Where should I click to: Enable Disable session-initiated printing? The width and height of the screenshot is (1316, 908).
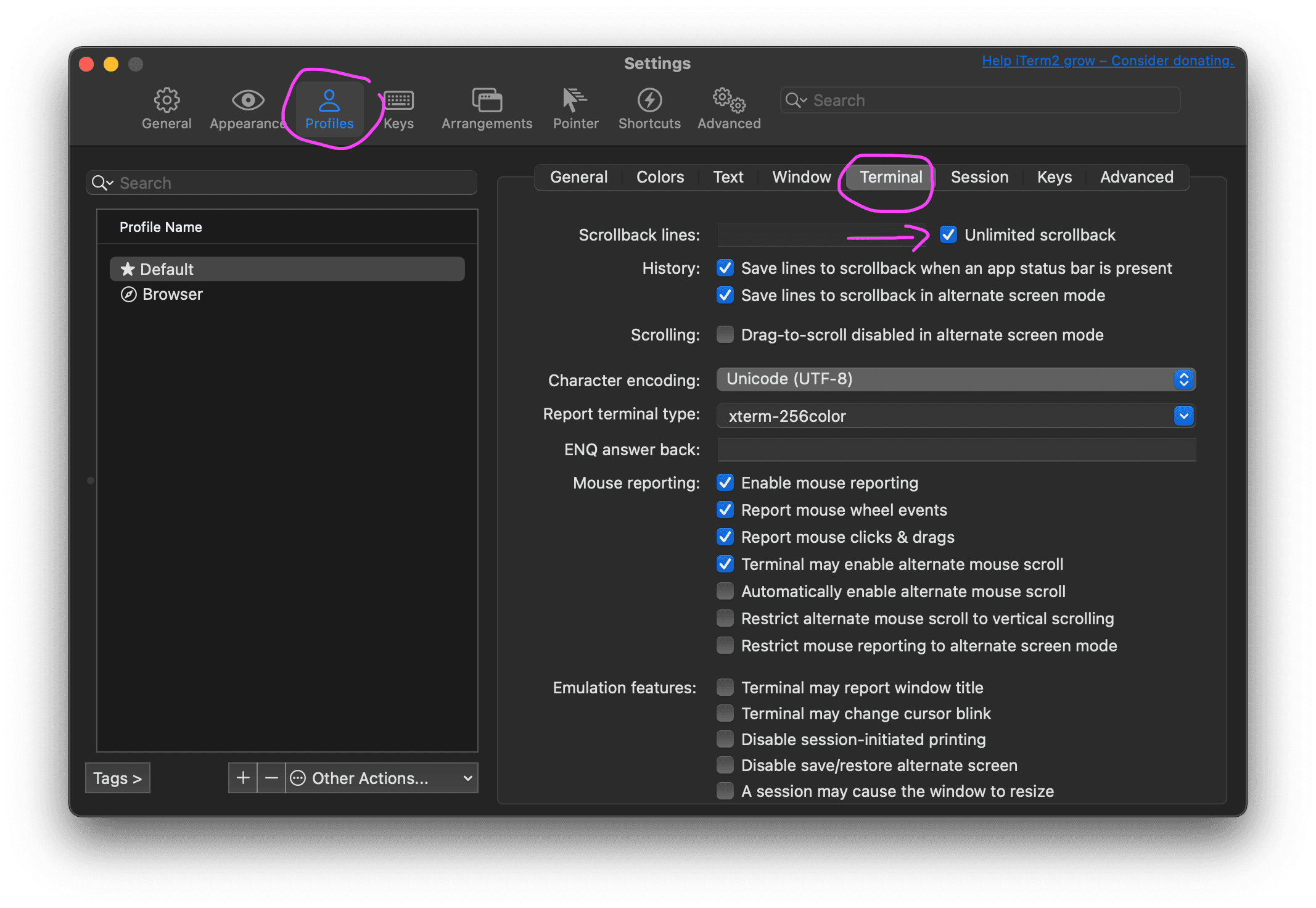pyautogui.click(x=725, y=739)
